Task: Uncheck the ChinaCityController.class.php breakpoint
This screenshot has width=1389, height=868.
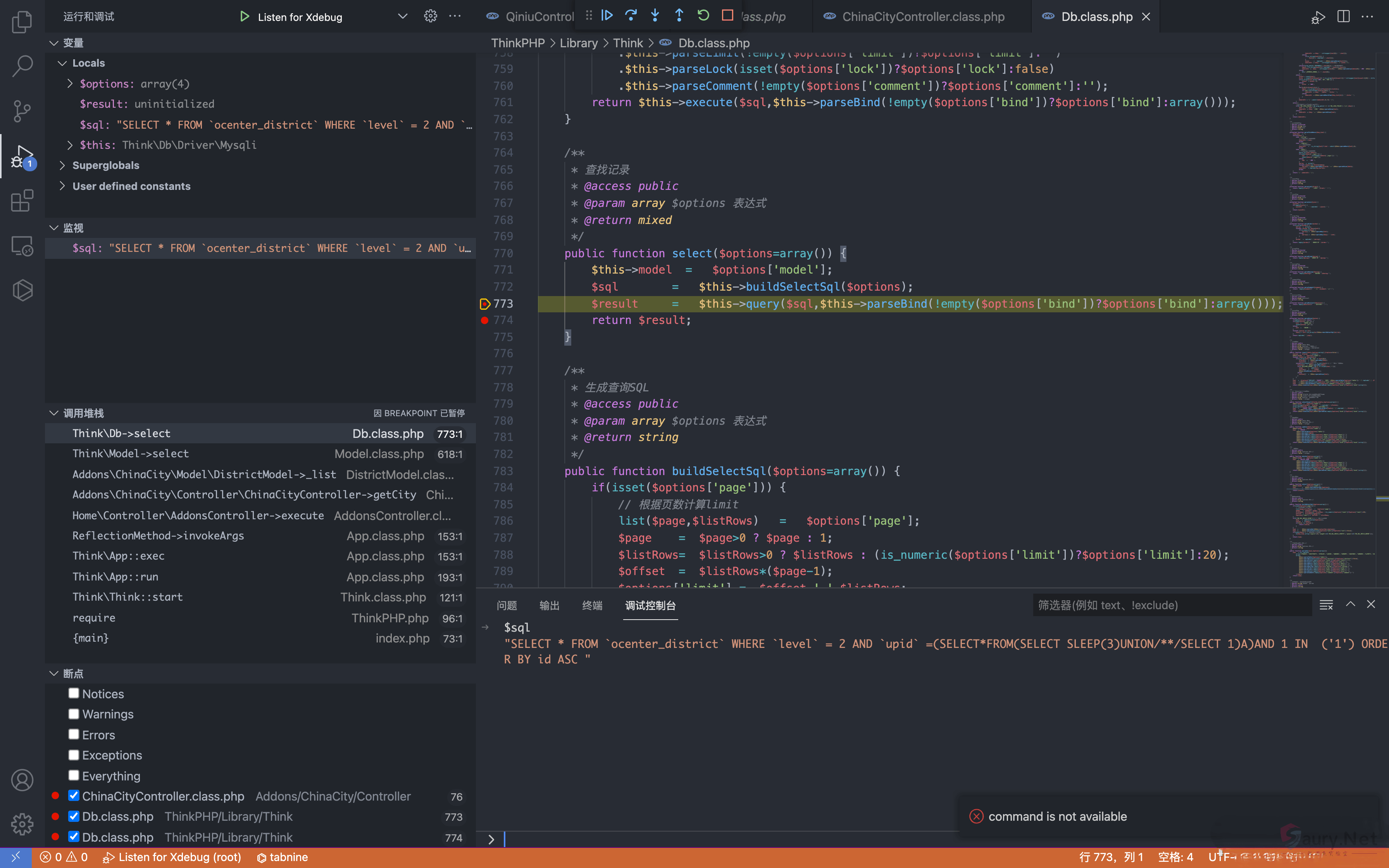Action: tap(74, 796)
